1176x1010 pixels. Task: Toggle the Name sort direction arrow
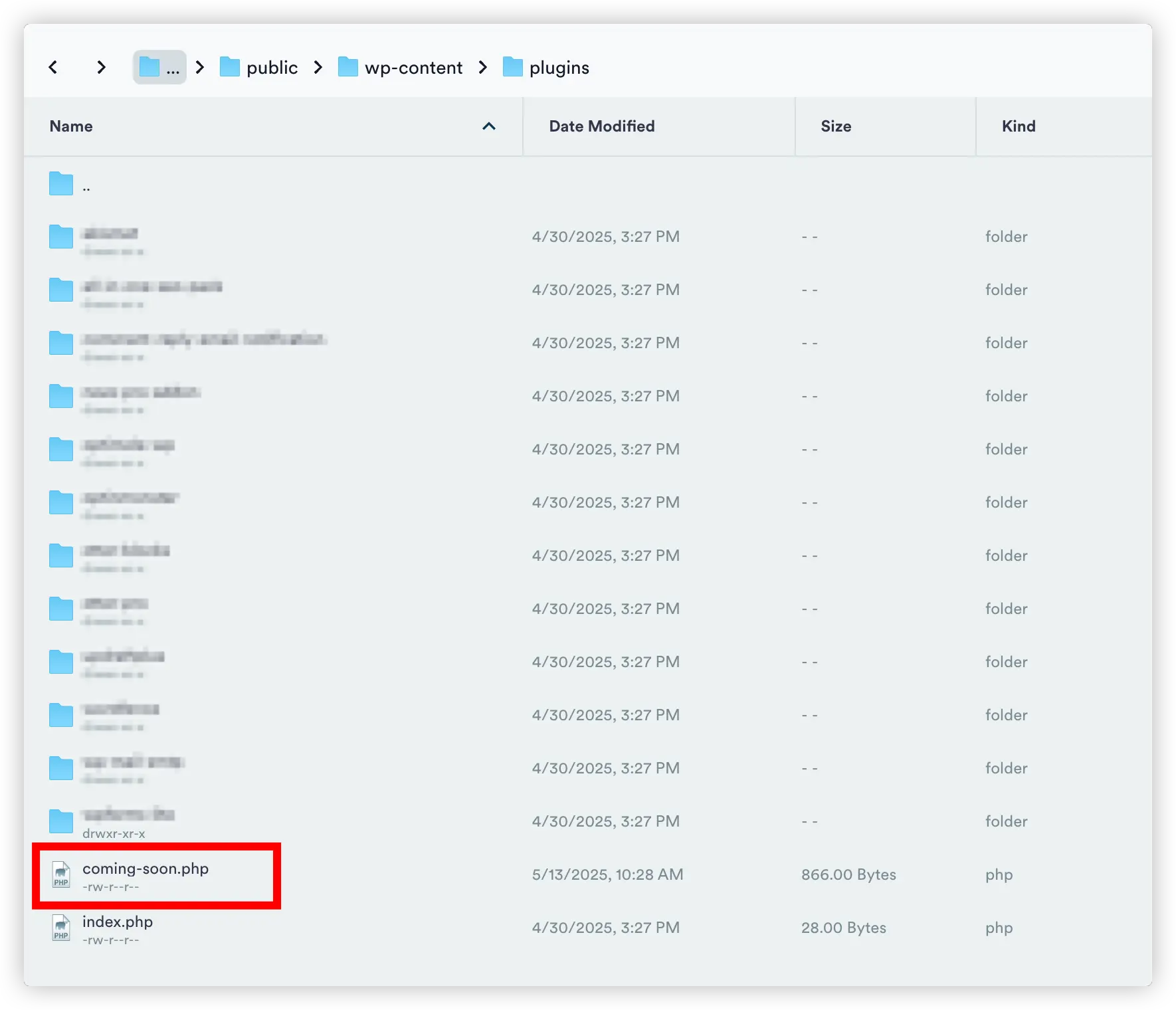point(489,126)
